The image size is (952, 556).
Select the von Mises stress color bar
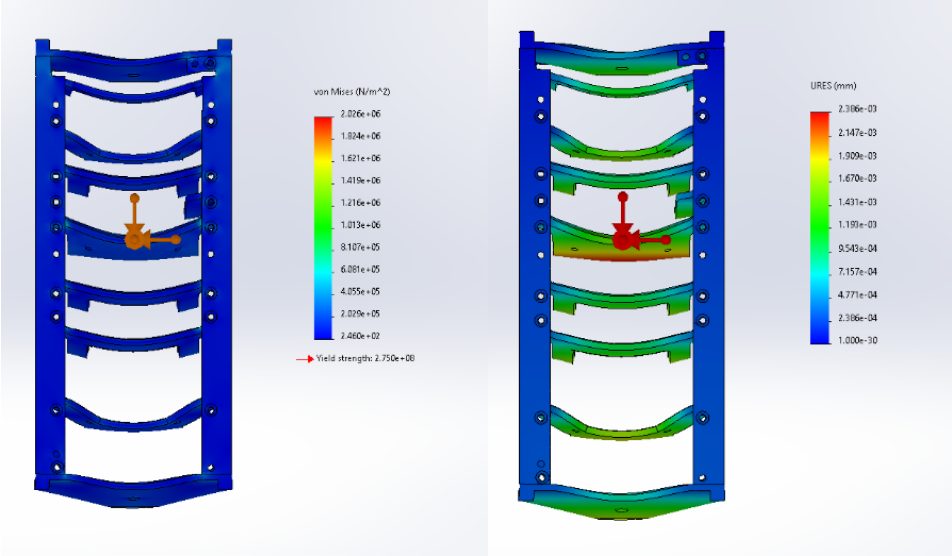click(x=323, y=228)
